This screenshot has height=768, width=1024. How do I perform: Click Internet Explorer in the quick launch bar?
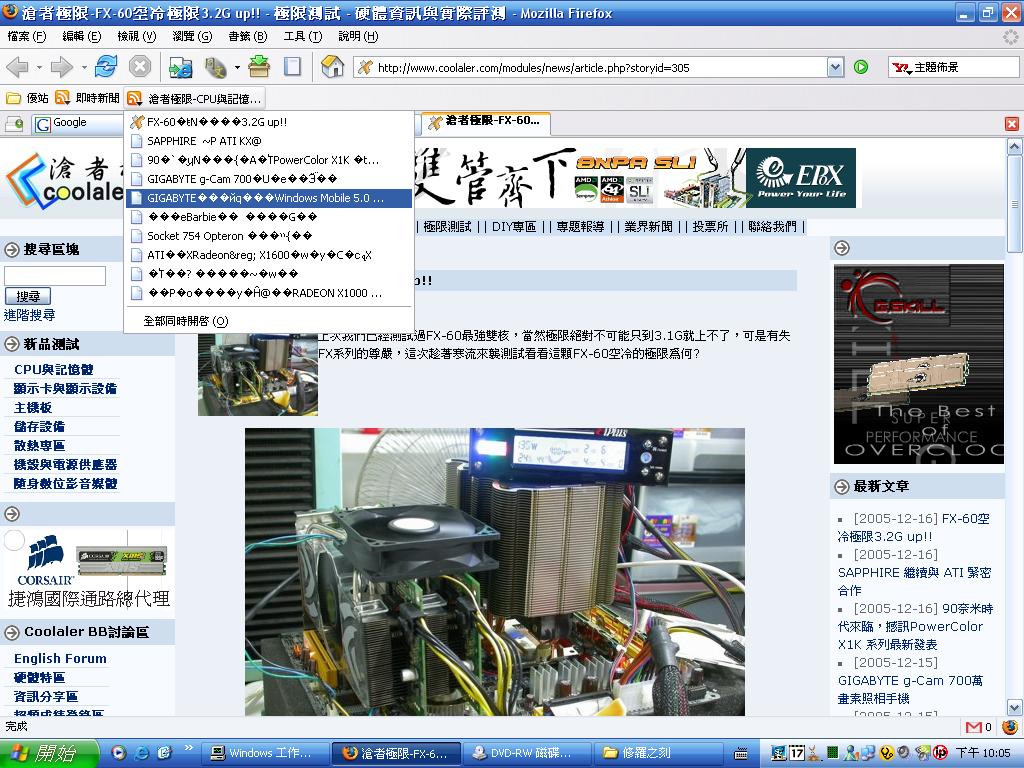tap(141, 753)
